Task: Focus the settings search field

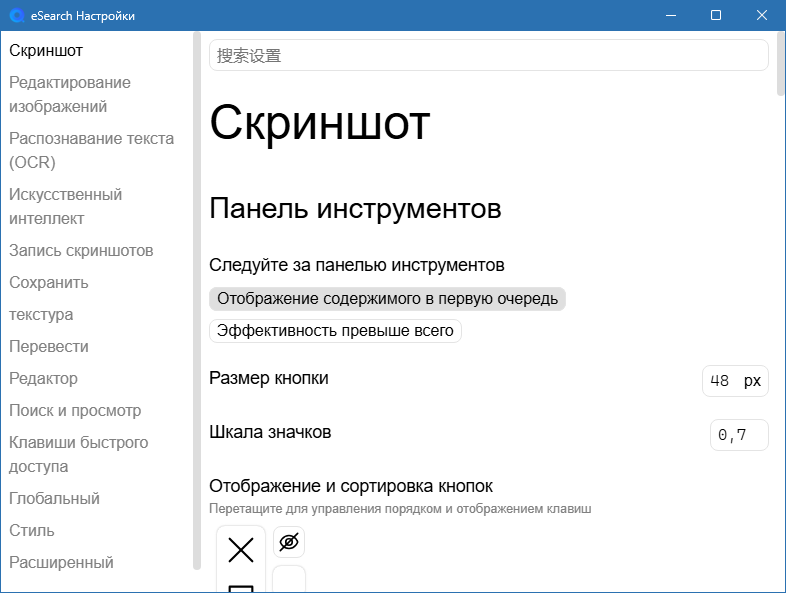Action: (x=489, y=56)
